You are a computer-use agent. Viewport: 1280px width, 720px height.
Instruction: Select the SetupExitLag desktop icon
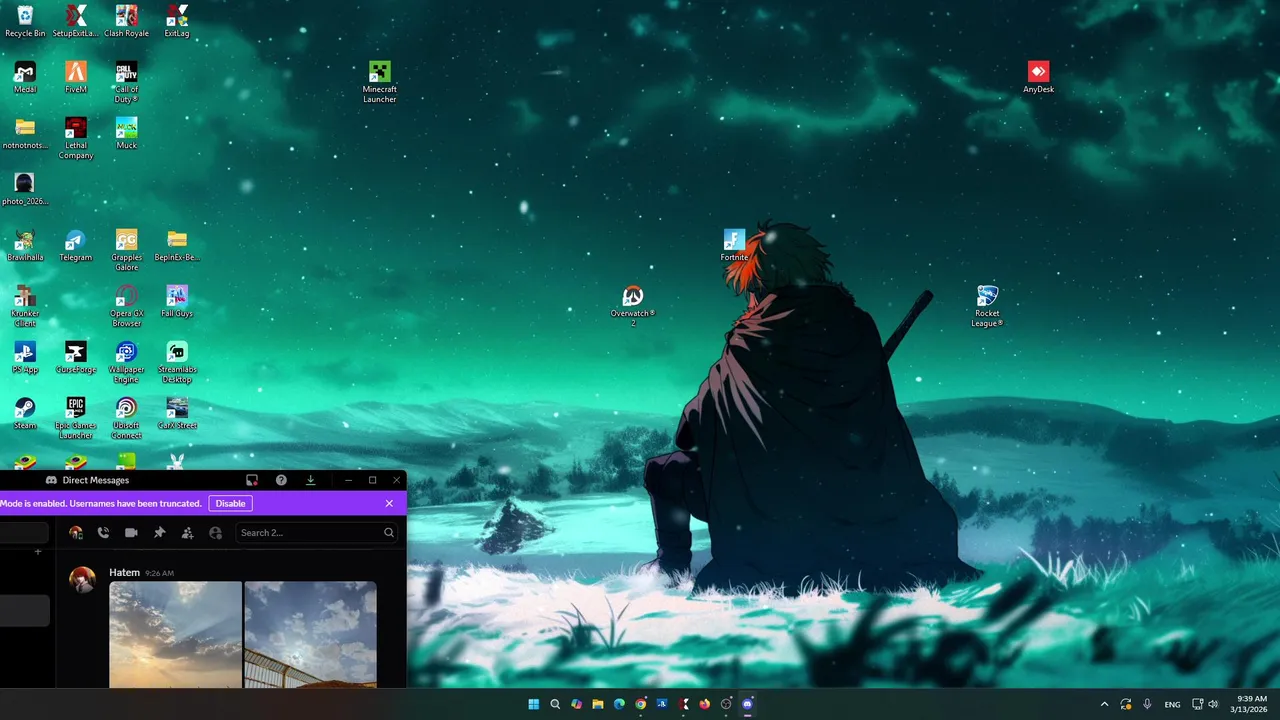tap(76, 22)
